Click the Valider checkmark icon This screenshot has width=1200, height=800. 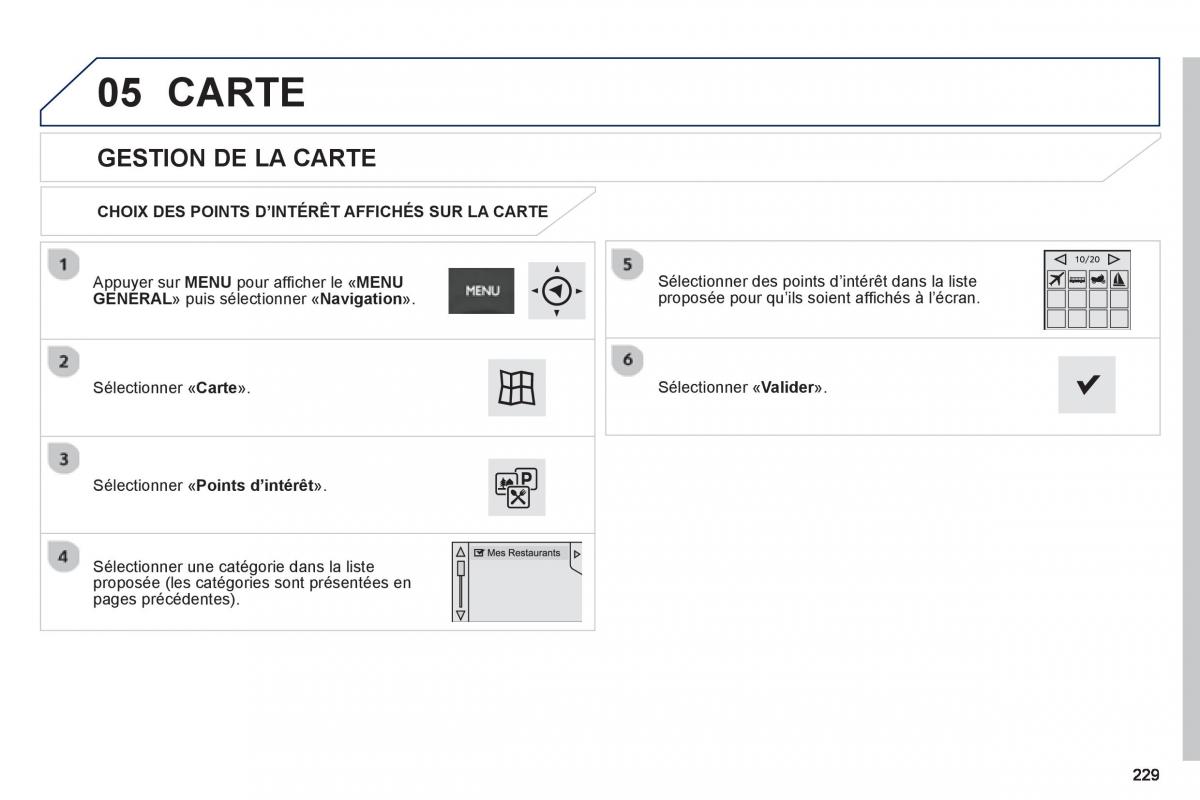[x=1087, y=385]
